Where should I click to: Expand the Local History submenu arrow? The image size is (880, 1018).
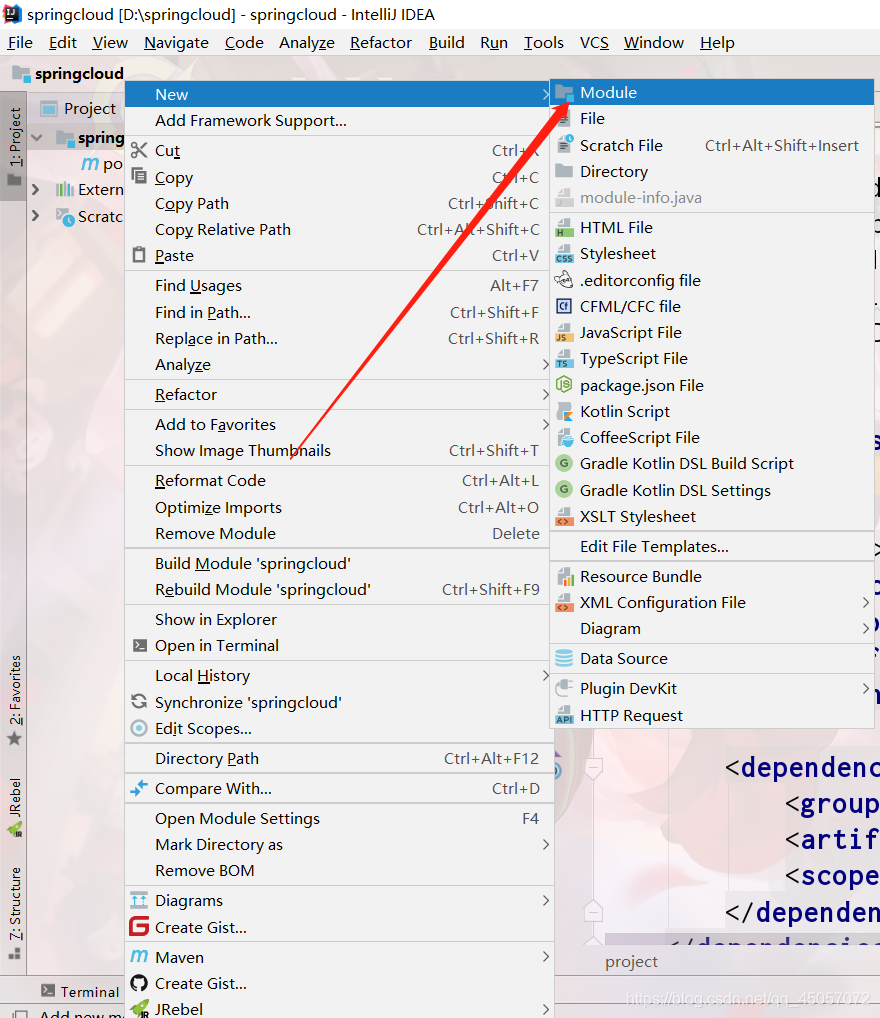[546, 676]
